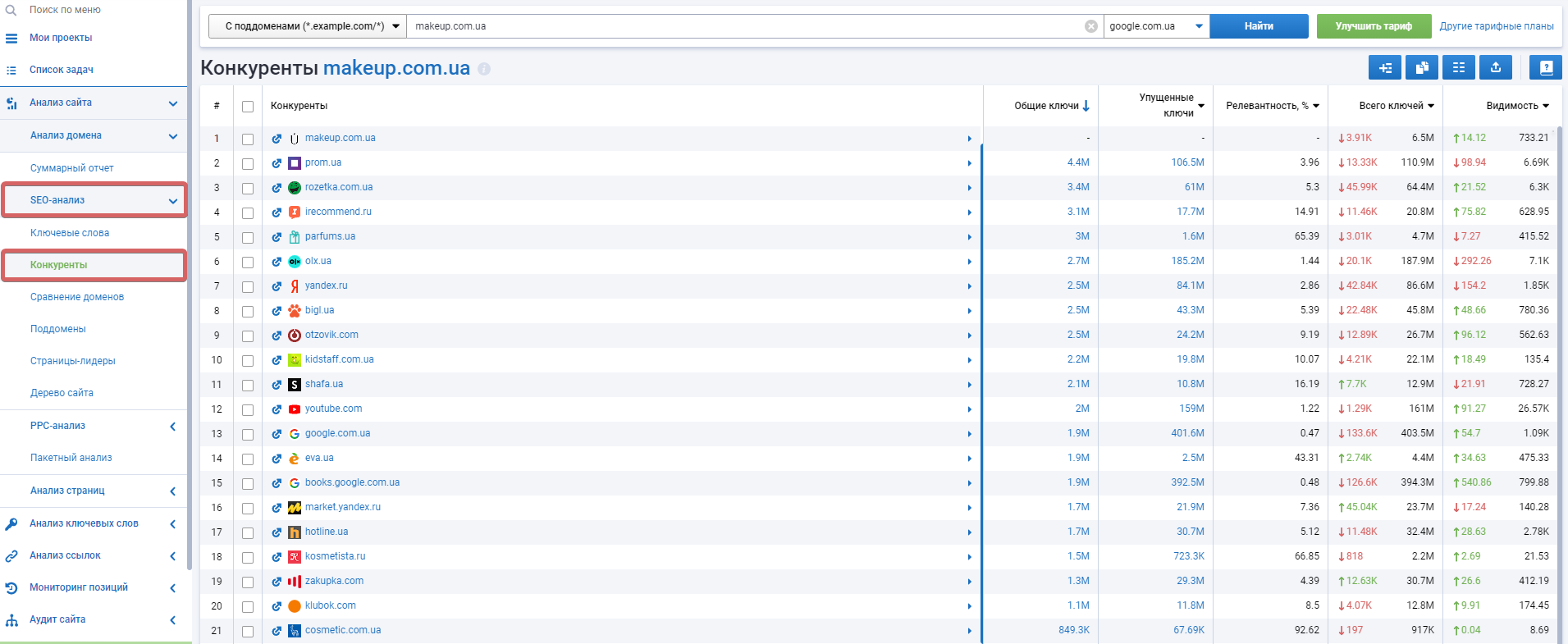The image size is (1568, 644).
Task: Open the parfums.ua competitor link
Action: (x=330, y=236)
